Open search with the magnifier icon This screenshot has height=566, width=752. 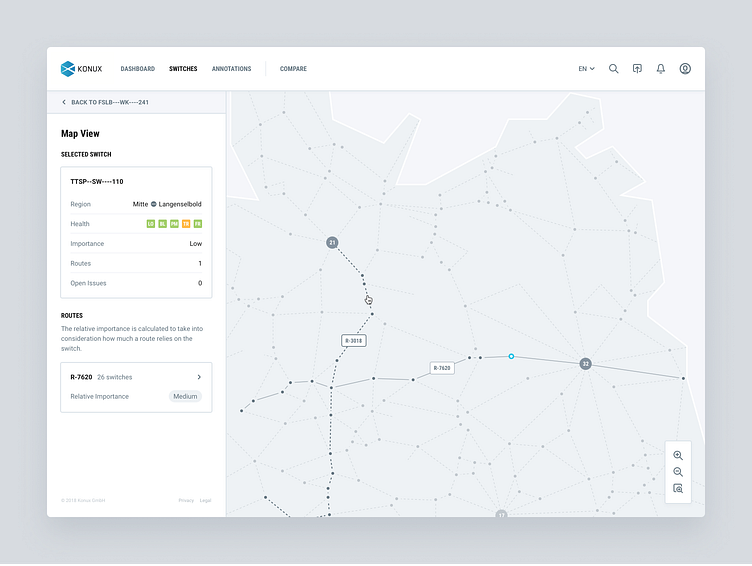614,69
